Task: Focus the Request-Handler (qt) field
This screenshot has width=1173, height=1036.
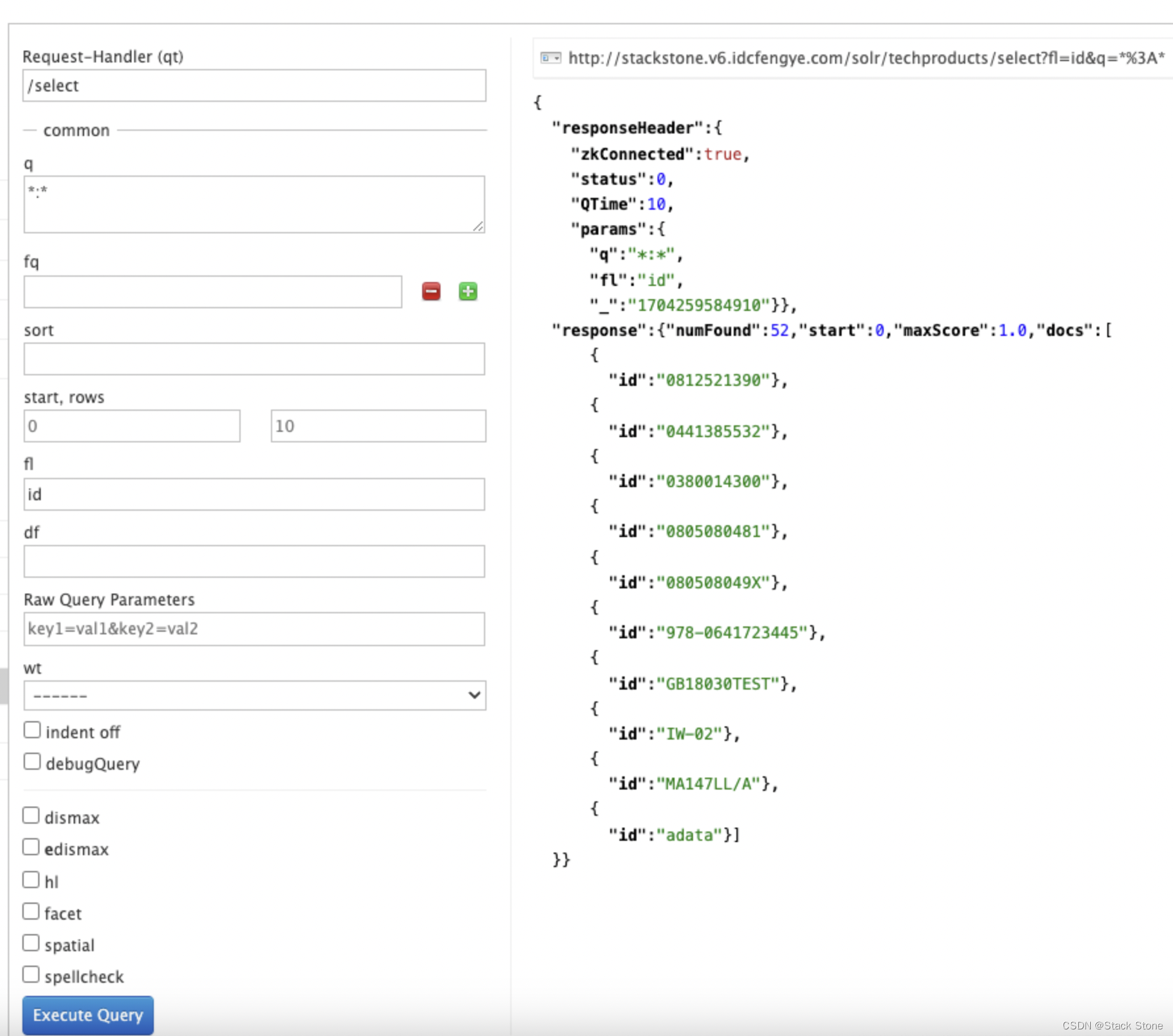Action: click(x=254, y=85)
